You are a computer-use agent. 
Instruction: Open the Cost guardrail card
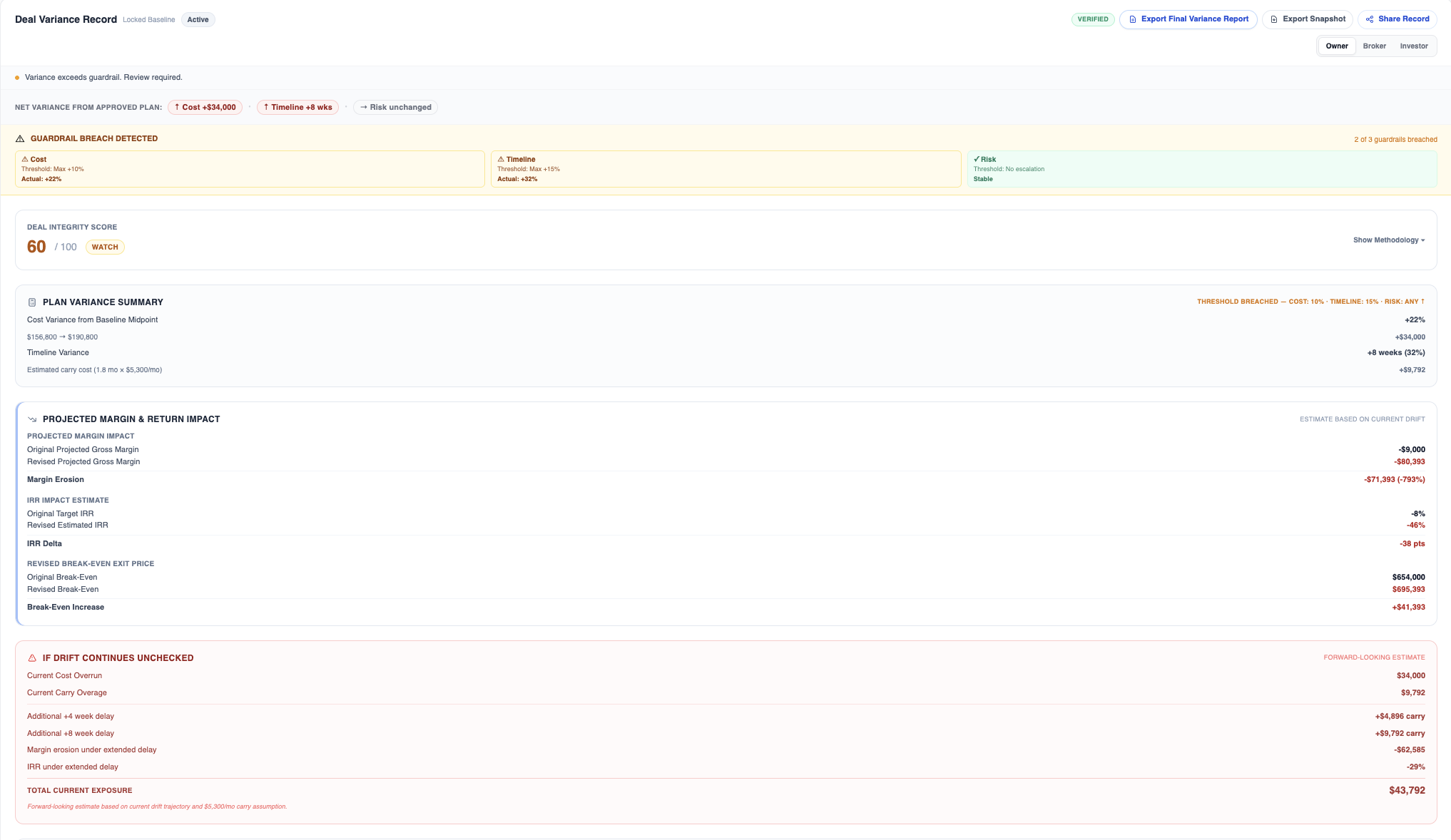coord(250,170)
